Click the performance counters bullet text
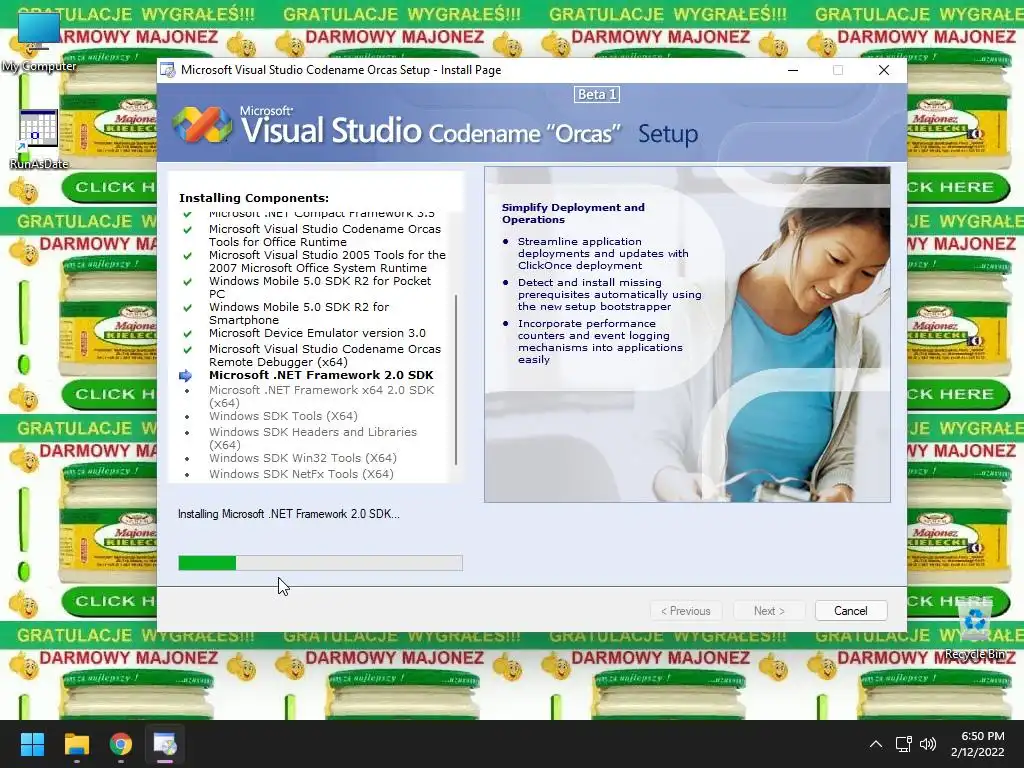This screenshot has height=768, width=1024. [x=600, y=342]
